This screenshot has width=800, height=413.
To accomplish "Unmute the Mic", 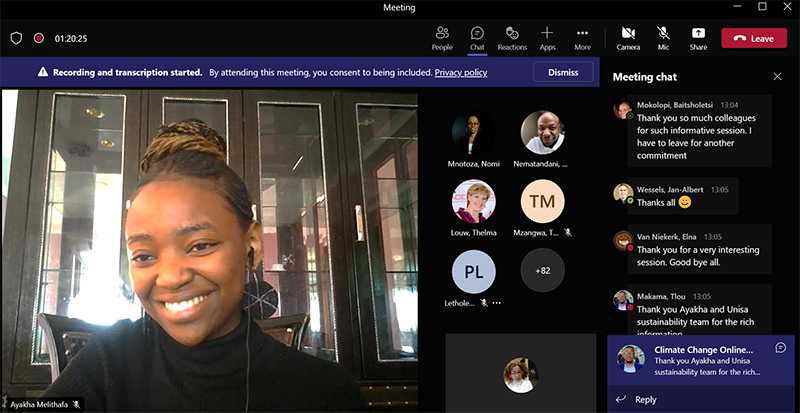I will point(663,38).
